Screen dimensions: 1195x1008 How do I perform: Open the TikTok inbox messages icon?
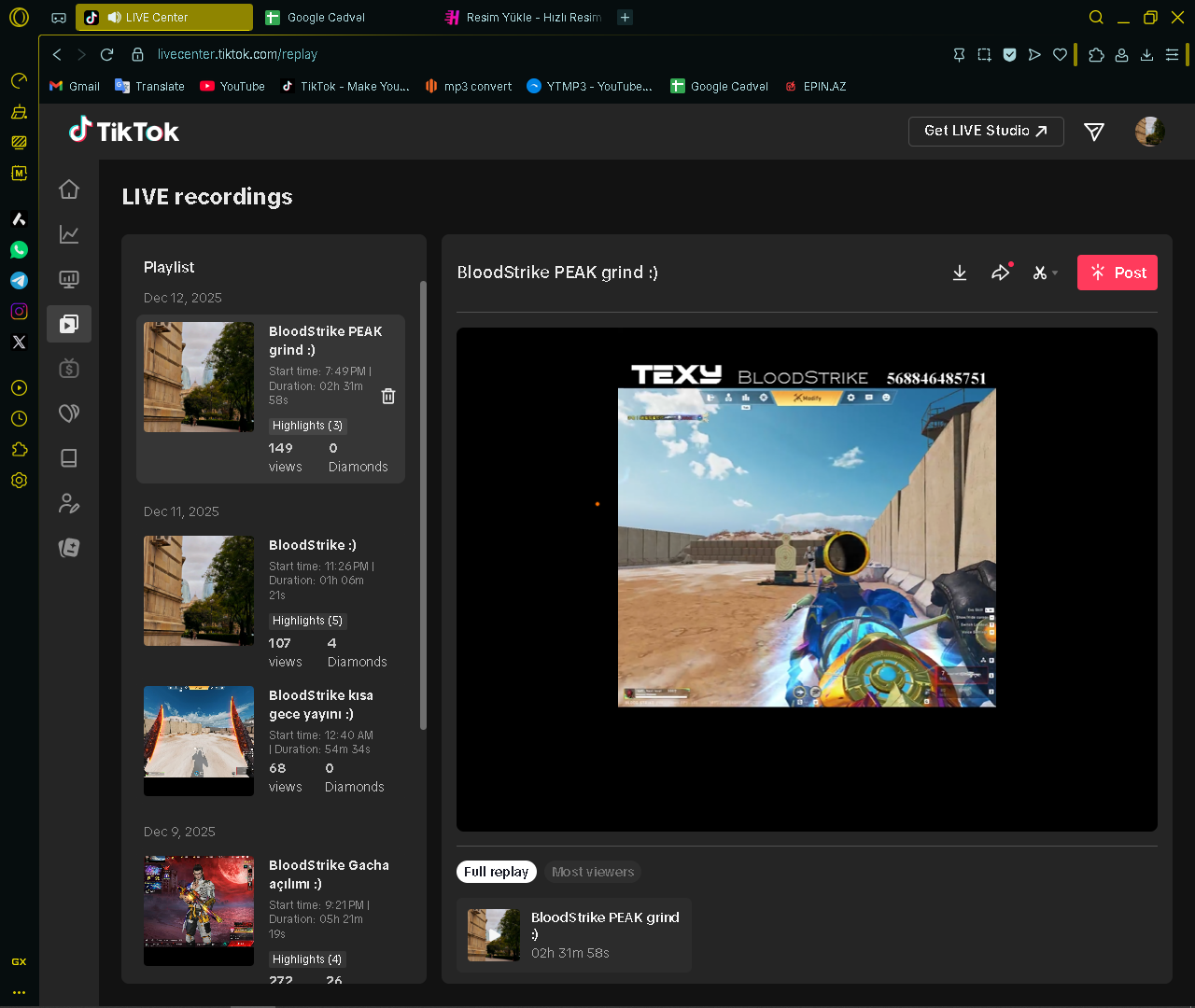click(1094, 132)
